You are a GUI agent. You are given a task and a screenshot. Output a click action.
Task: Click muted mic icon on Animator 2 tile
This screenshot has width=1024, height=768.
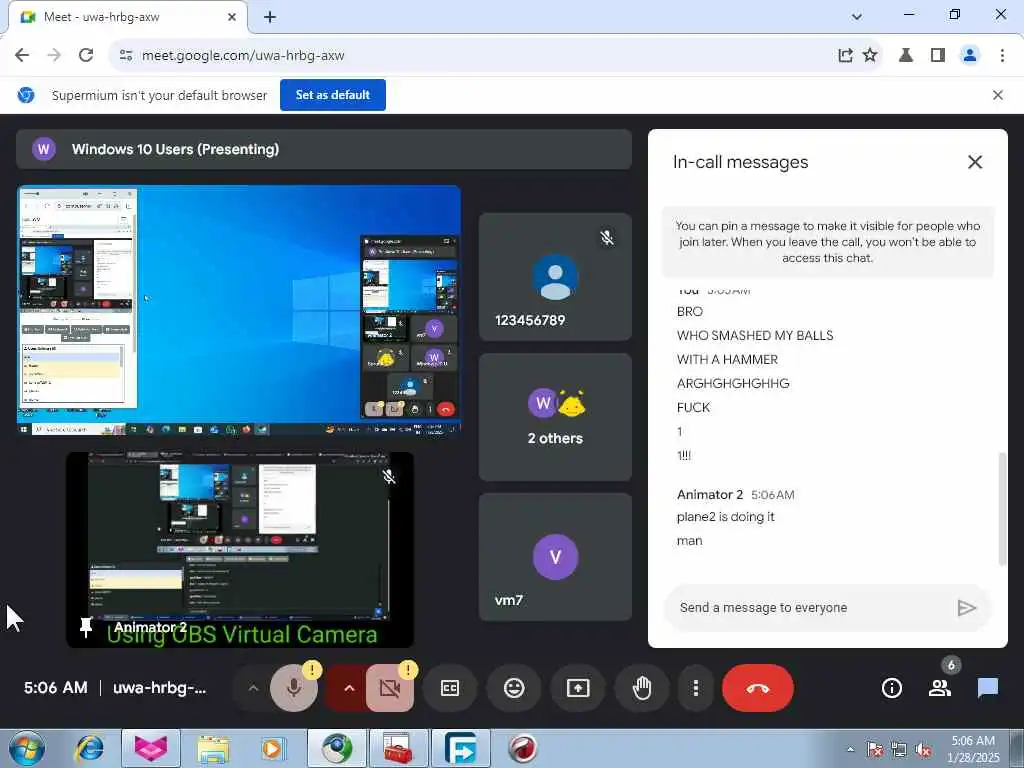point(389,477)
